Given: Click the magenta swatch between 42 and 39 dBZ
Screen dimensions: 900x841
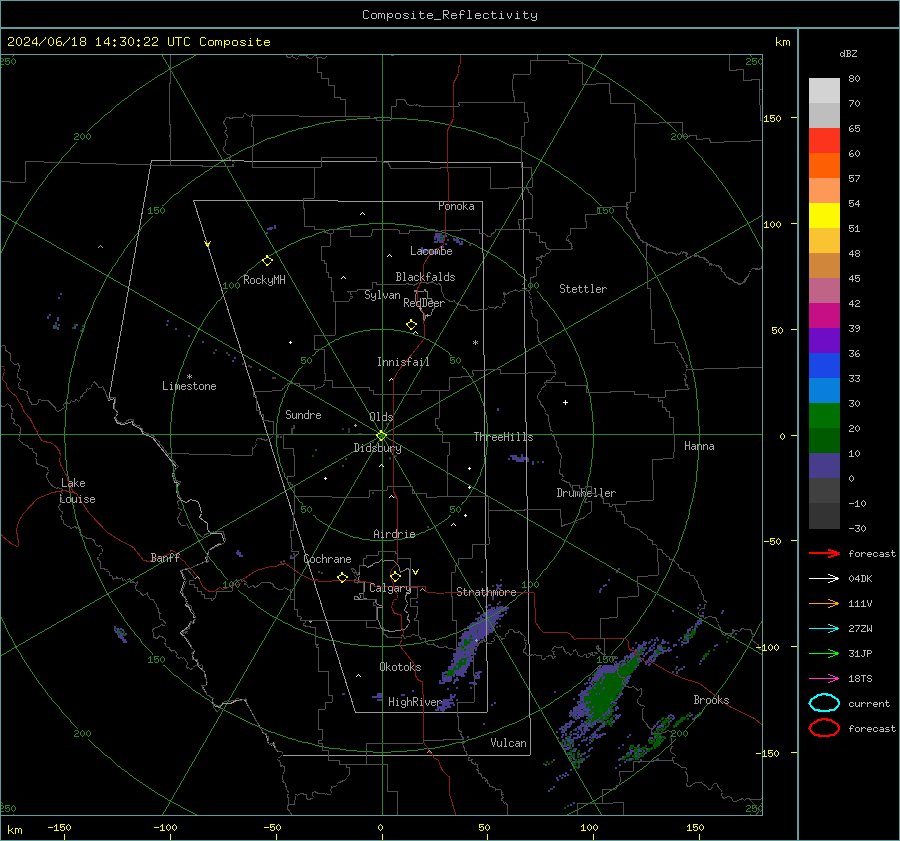Looking at the screenshot, I should coord(824,316).
